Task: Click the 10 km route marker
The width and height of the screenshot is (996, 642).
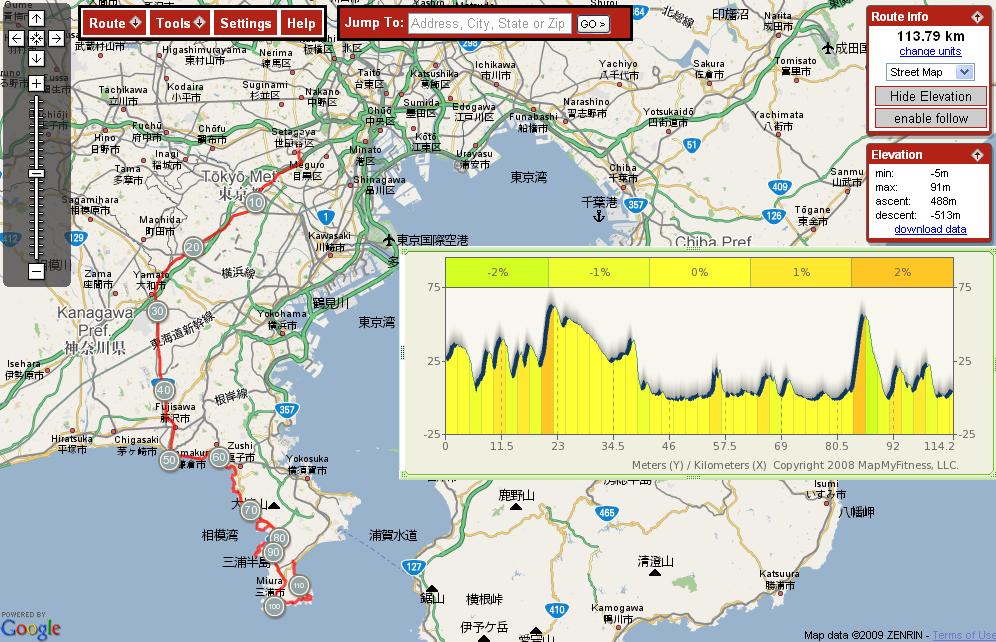Action: click(256, 203)
